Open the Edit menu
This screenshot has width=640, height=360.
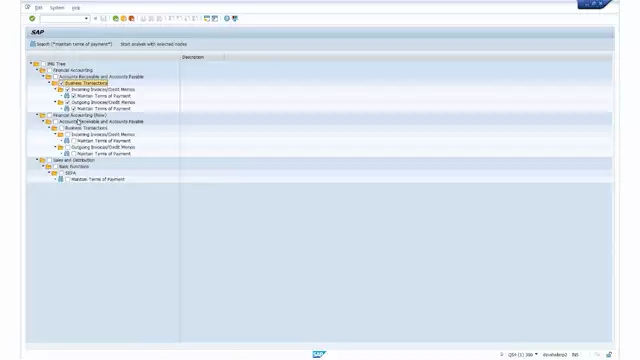click(38, 8)
